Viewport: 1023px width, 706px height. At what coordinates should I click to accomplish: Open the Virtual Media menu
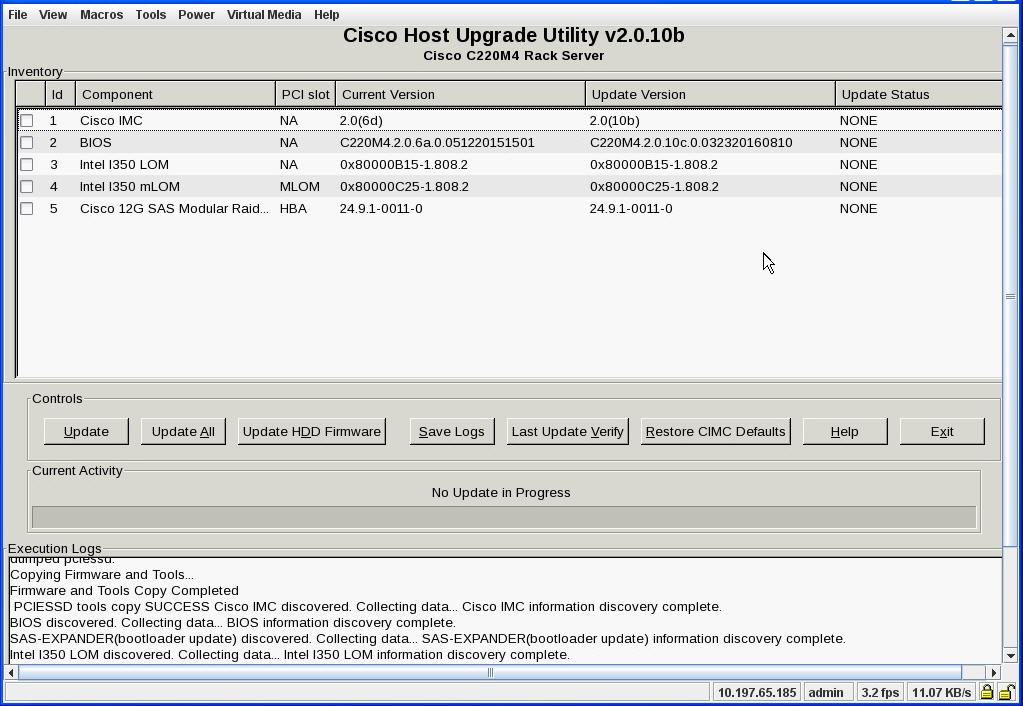pyautogui.click(x=263, y=14)
